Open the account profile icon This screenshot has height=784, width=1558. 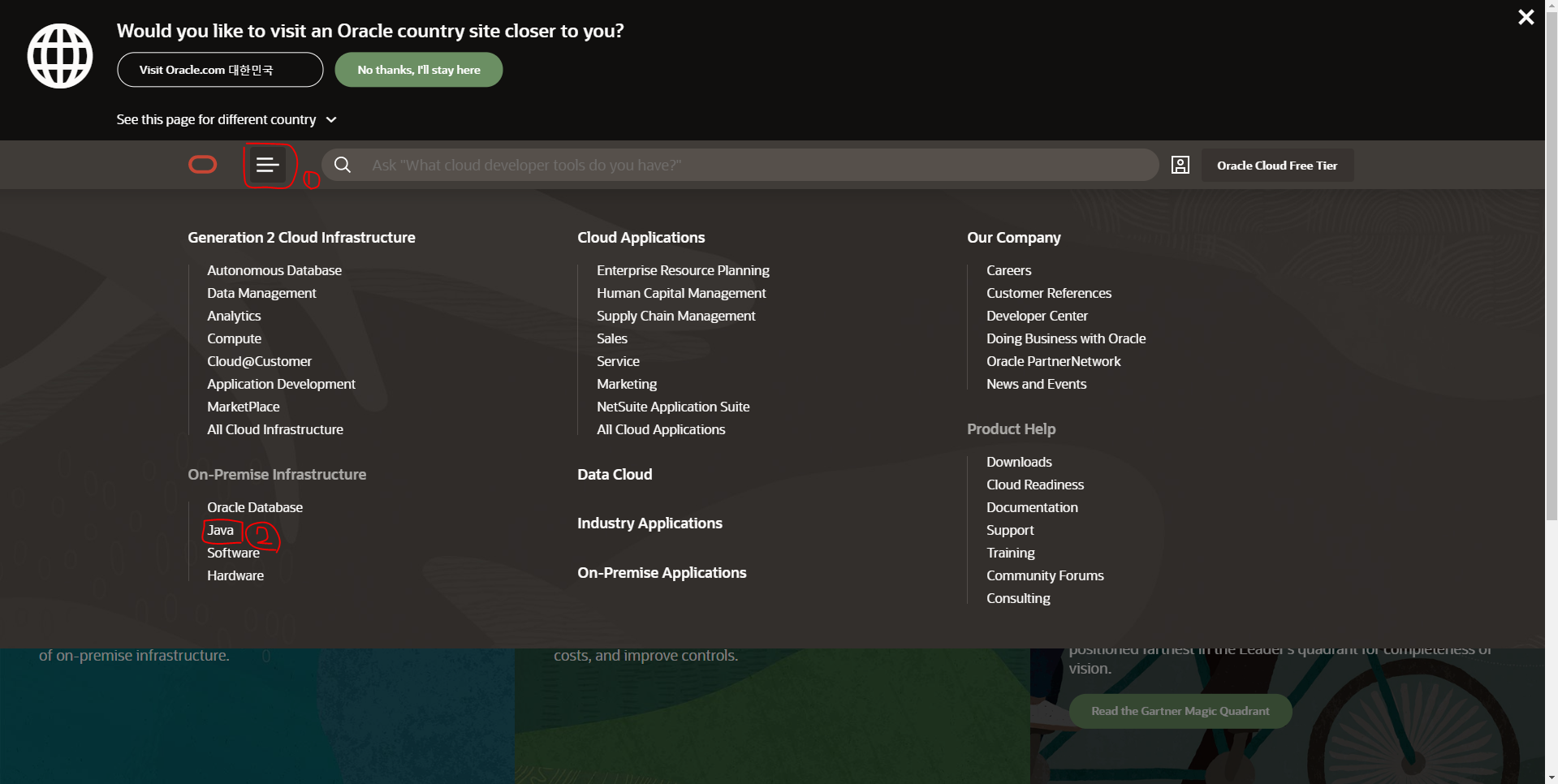(1180, 165)
